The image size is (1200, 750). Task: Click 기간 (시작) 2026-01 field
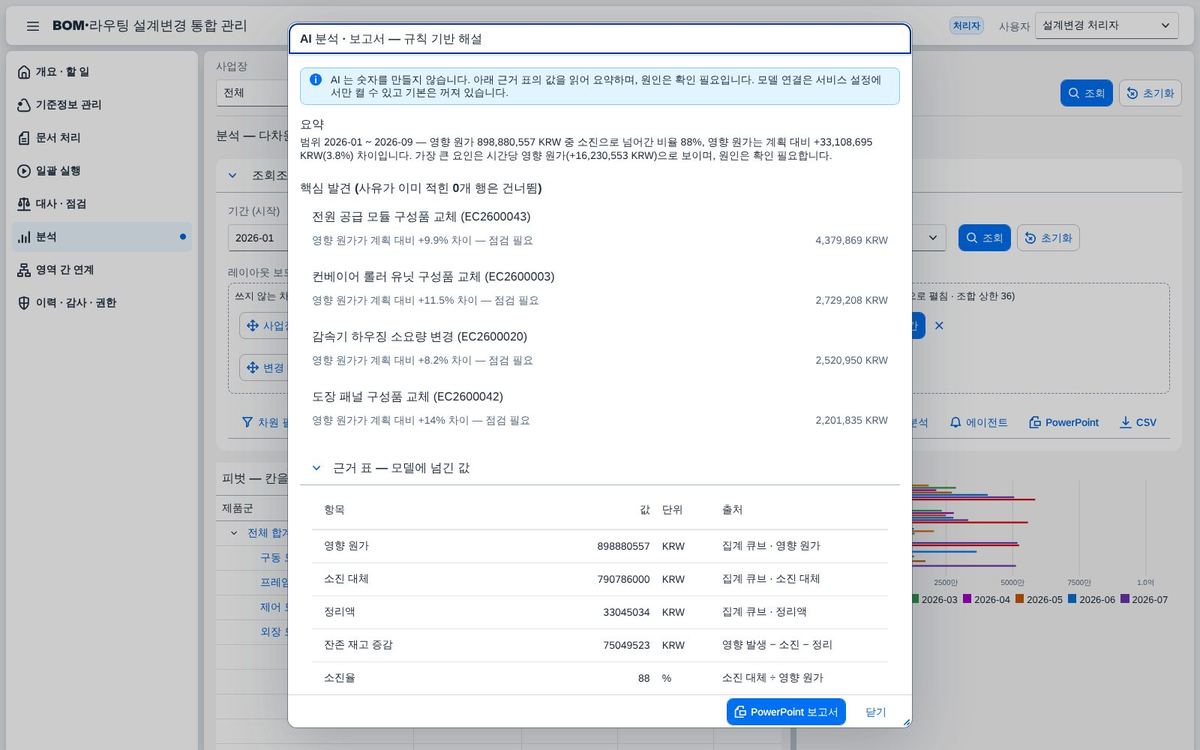[258, 238]
